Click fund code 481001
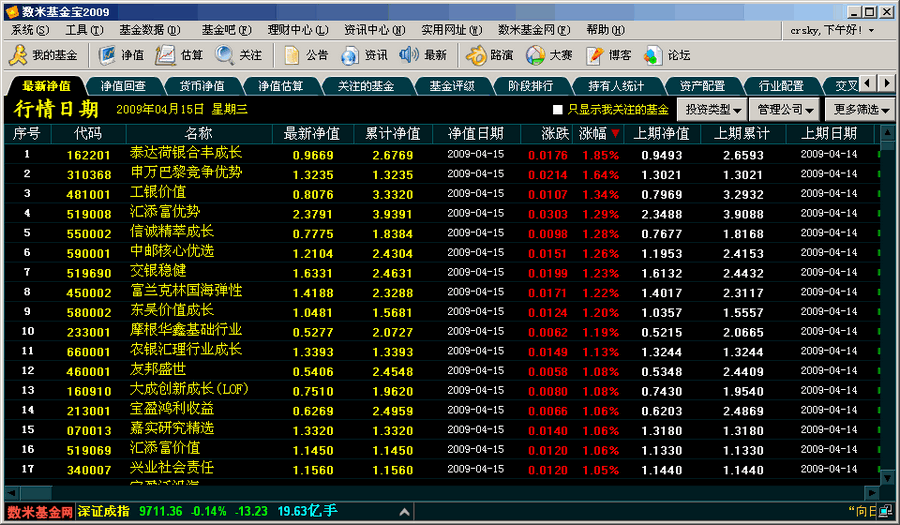Screen dimensions: 900x525 [x=88, y=195]
